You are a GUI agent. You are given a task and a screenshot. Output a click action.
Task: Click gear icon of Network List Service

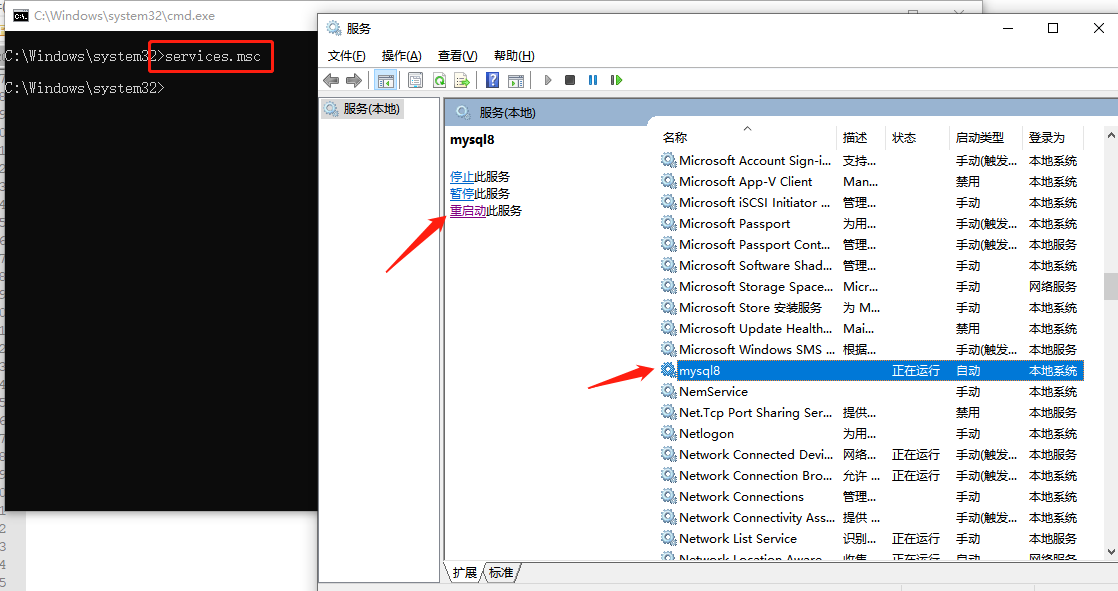[x=668, y=538]
